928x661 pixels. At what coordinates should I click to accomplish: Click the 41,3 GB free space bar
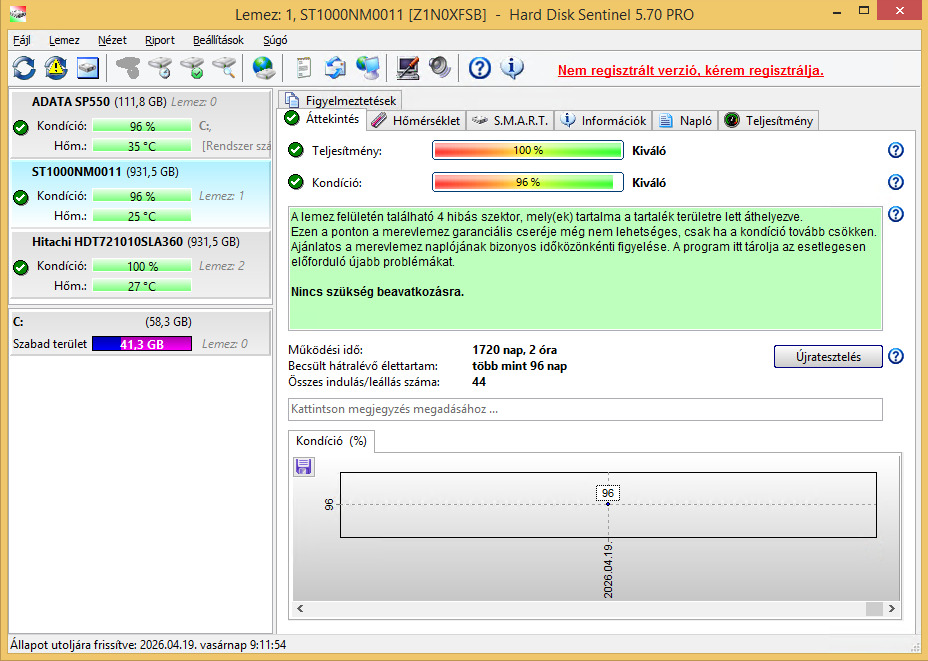pyautogui.click(x=142, y=344)
